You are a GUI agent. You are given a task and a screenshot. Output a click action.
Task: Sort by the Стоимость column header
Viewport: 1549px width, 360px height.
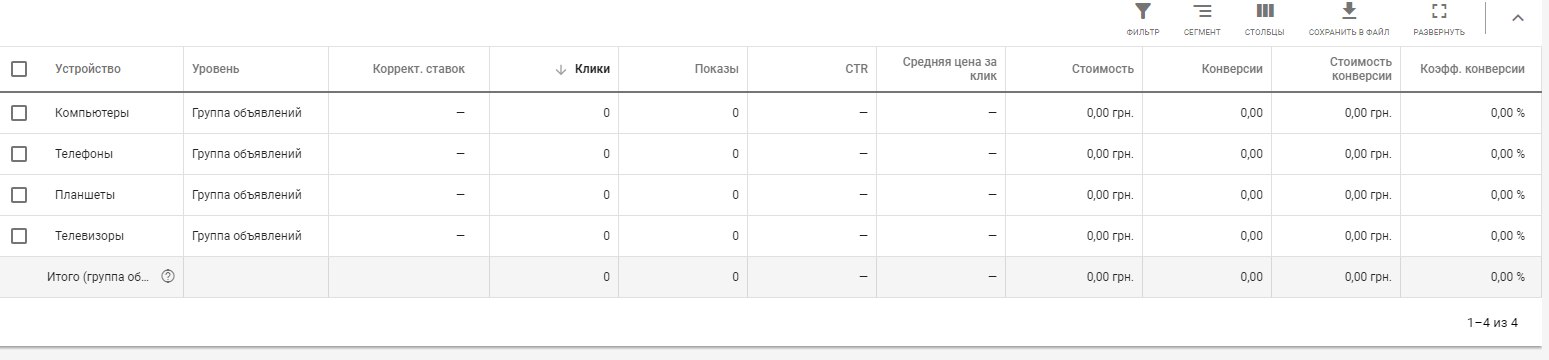[1102, 69]
